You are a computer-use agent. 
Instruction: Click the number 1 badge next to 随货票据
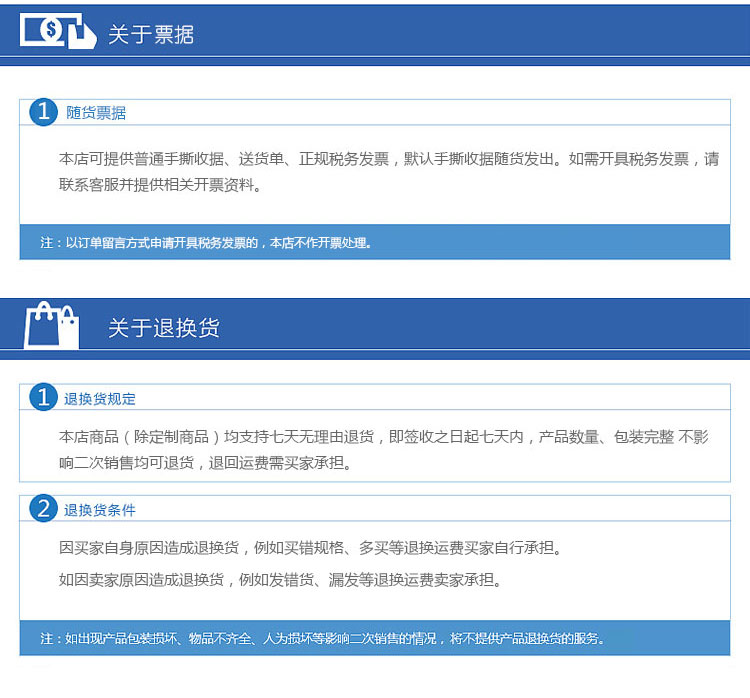pyautogui.click(x=44, y=112)
